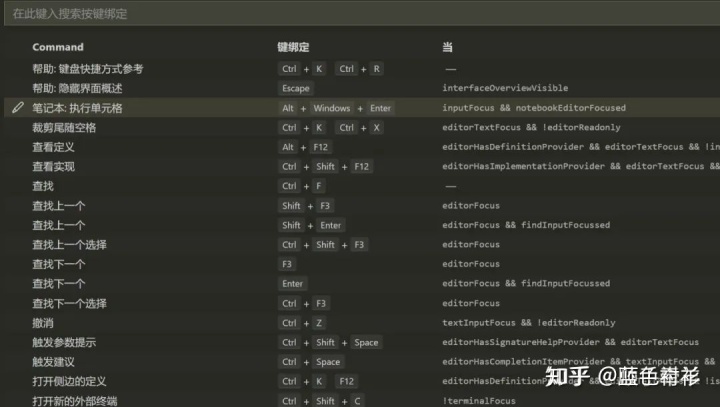Image resolution: width=720 pixels, height=407 pixels.
Task: Click the Alt + F12 keybinding cell
Action: [305, 147]
